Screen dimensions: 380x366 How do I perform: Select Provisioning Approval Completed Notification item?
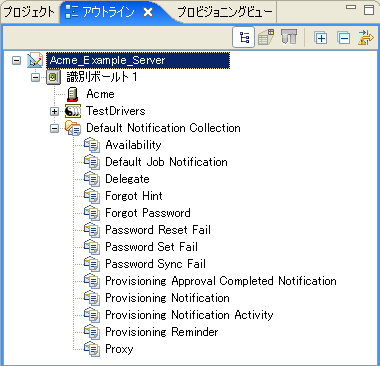click(221, 281)
